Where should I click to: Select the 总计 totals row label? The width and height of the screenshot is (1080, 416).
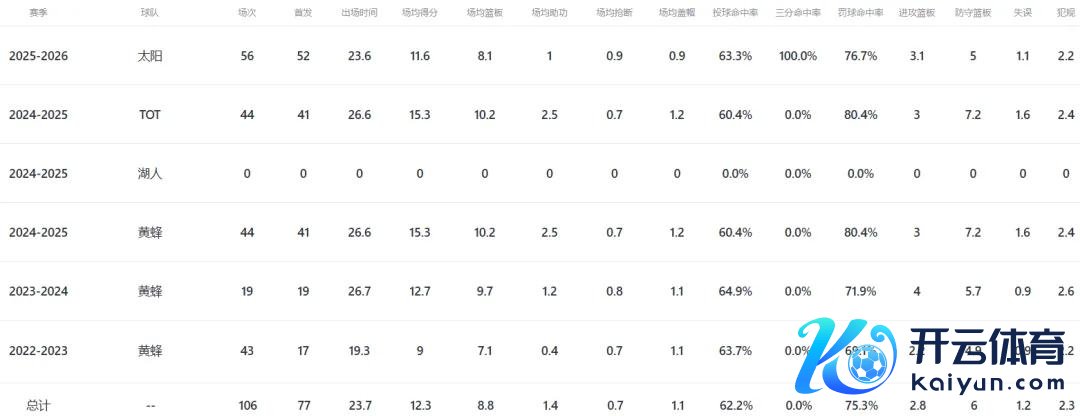pyautogui.click(x=38, y=405)
